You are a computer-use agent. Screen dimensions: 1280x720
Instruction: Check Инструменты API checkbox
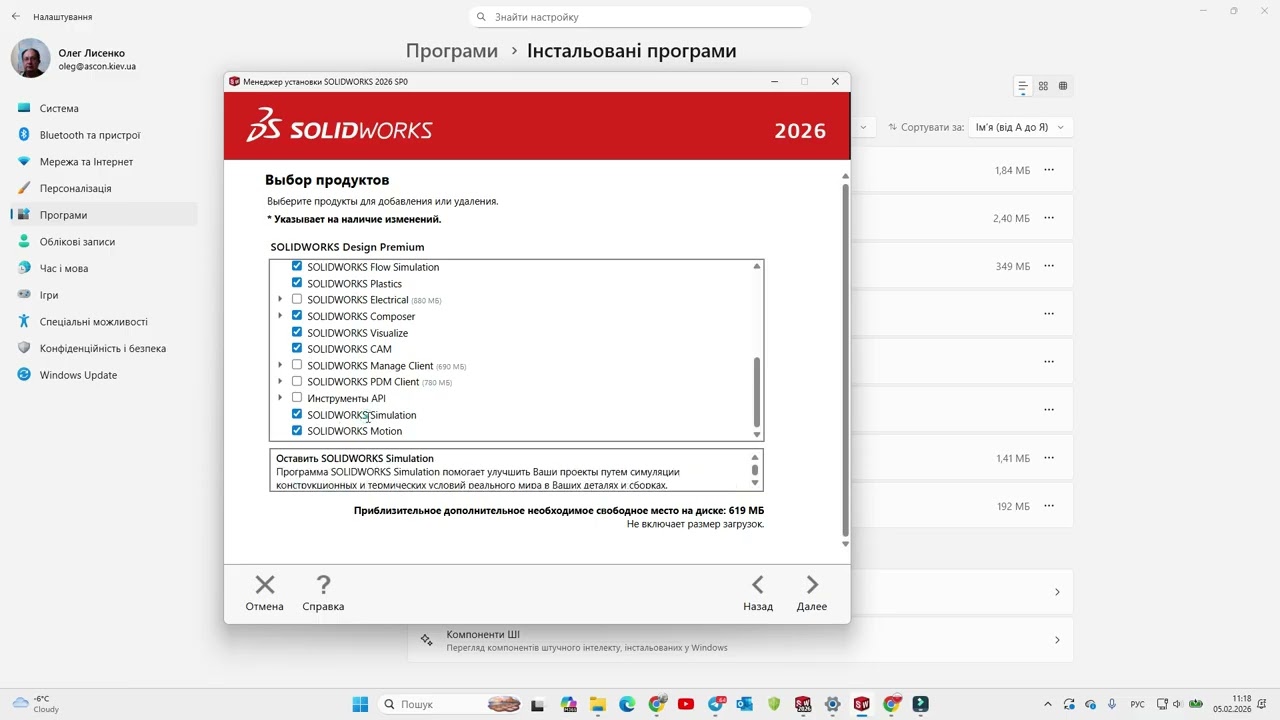tap(297, 398)
